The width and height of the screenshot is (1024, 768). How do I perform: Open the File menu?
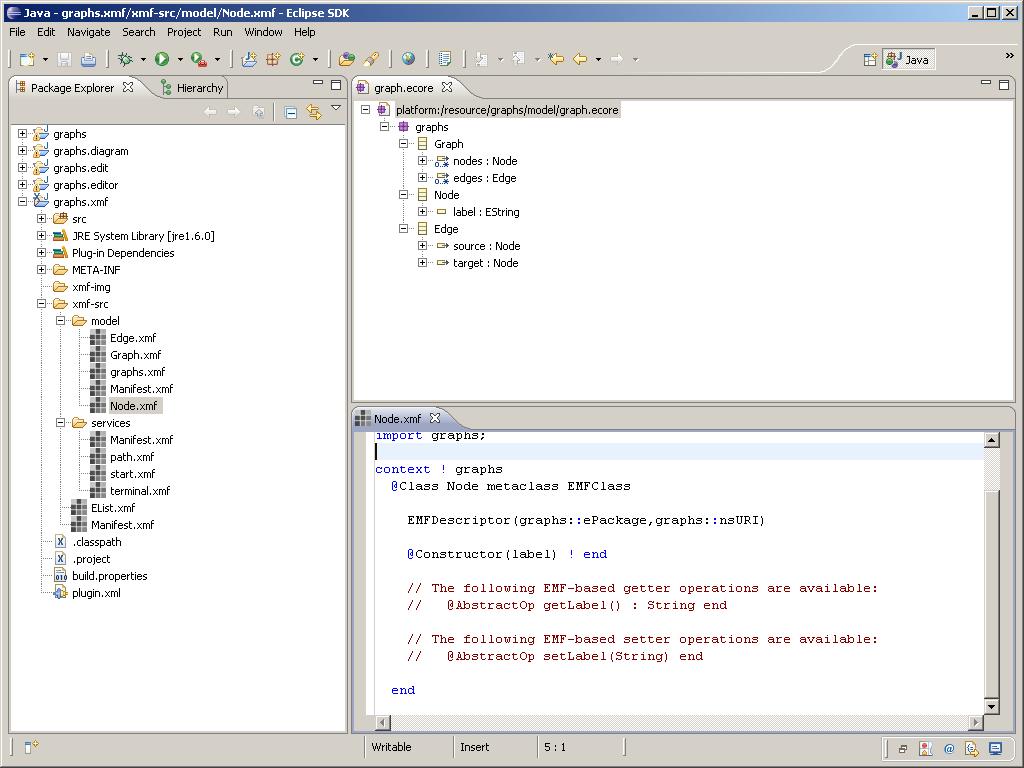click(x=17, y=32)
